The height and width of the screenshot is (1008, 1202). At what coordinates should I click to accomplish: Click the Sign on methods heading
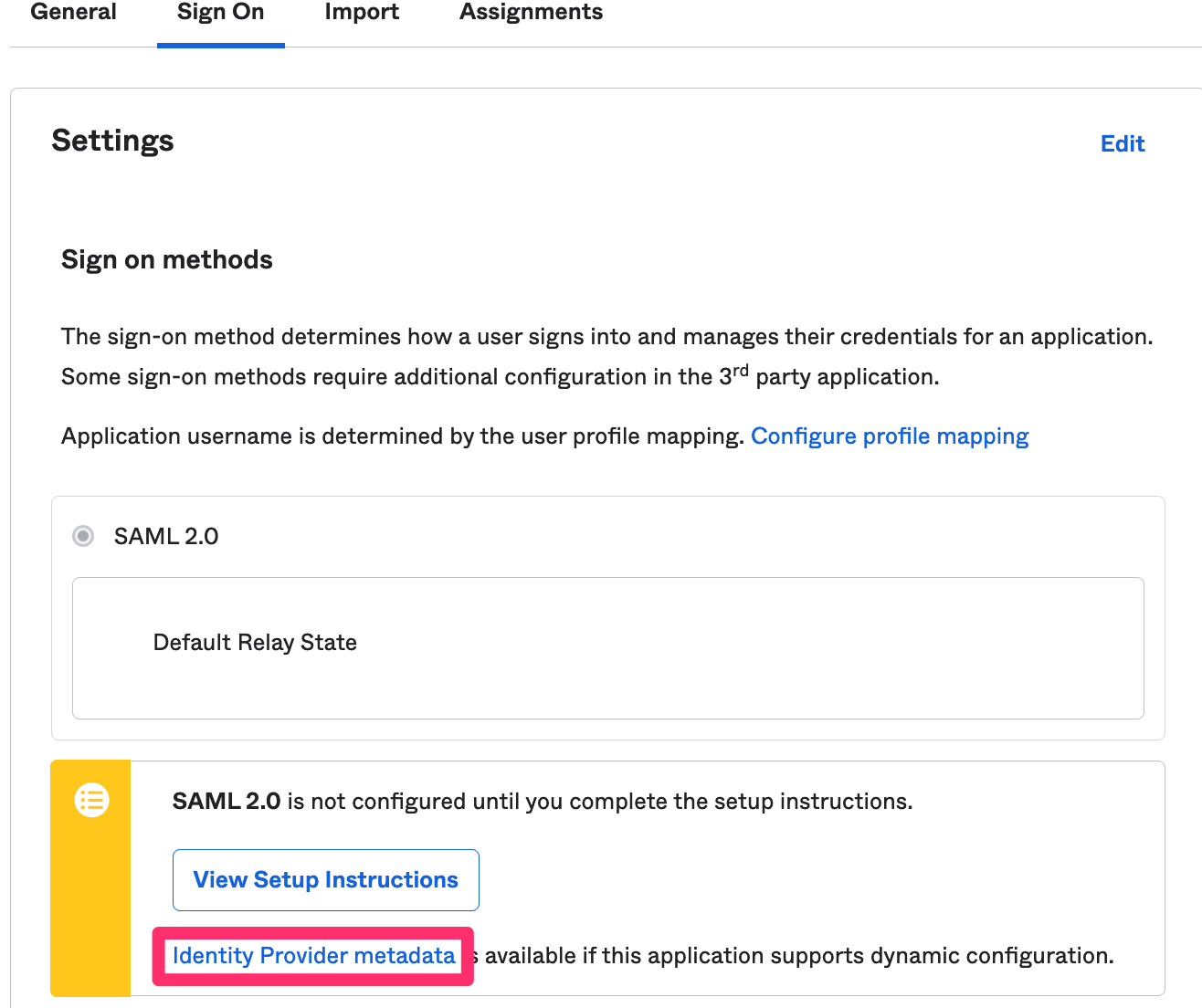click(x=167, y=260)
